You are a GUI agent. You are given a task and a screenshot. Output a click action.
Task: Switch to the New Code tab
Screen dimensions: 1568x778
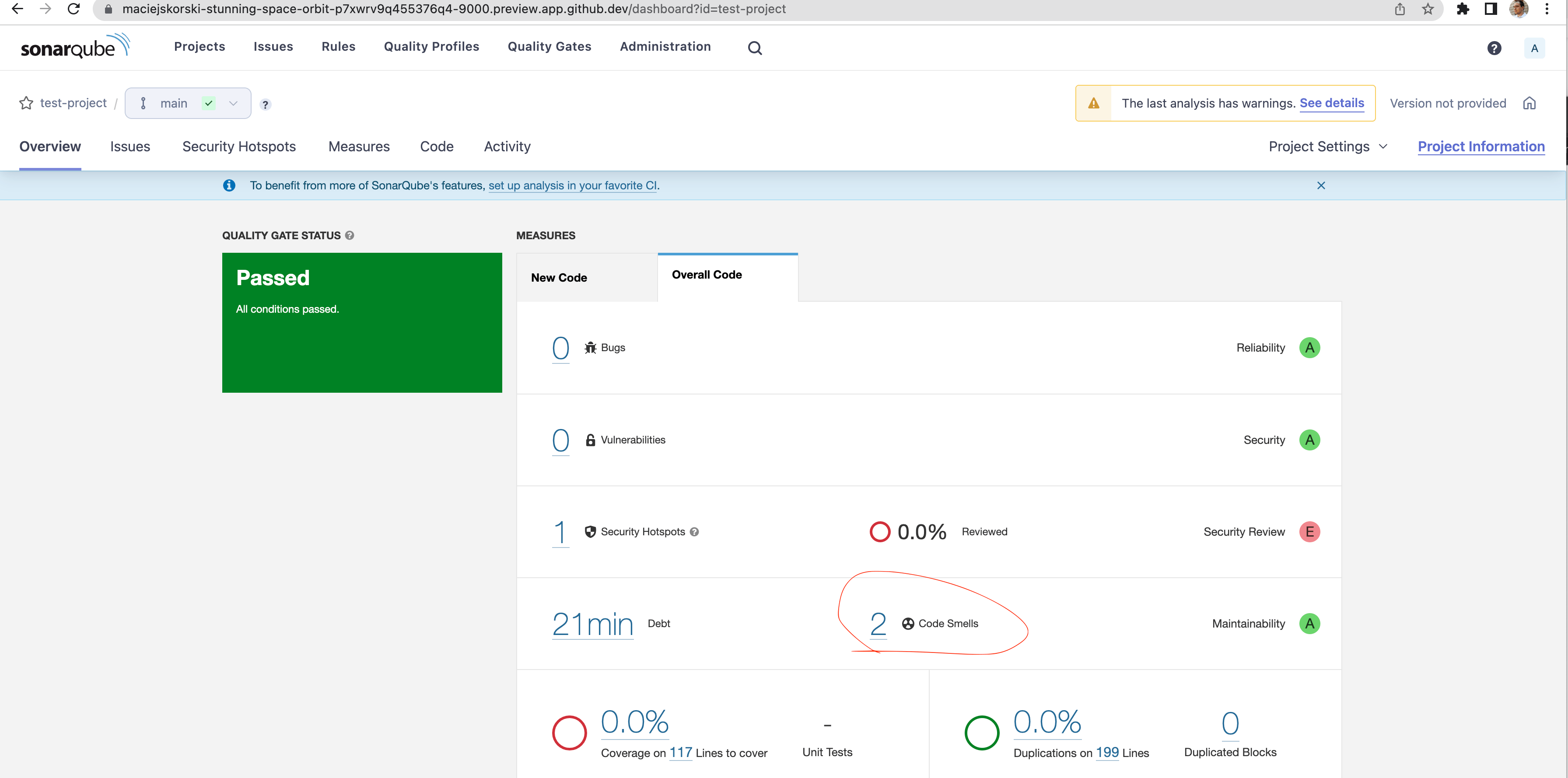pos(559,278)
